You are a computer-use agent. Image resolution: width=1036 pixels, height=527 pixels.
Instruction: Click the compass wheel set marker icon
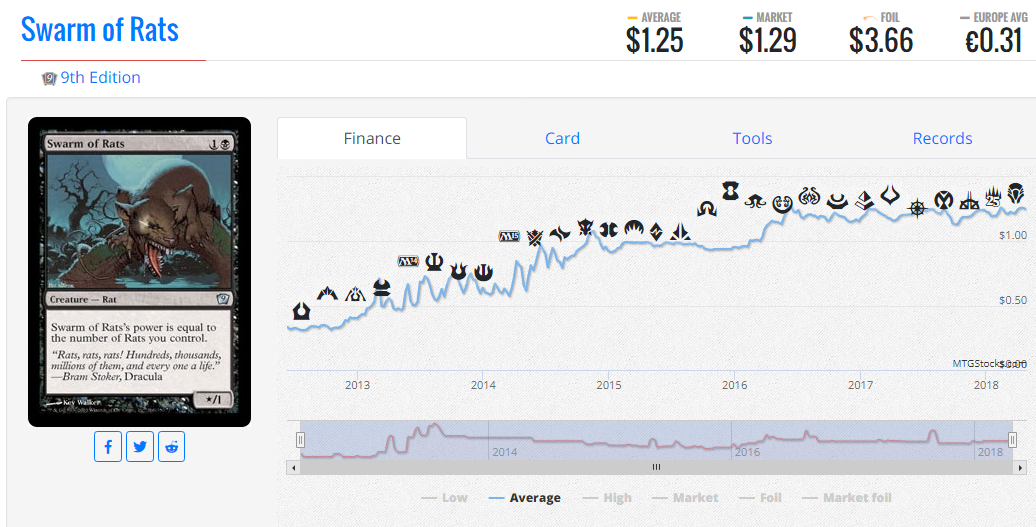point(917,208)
